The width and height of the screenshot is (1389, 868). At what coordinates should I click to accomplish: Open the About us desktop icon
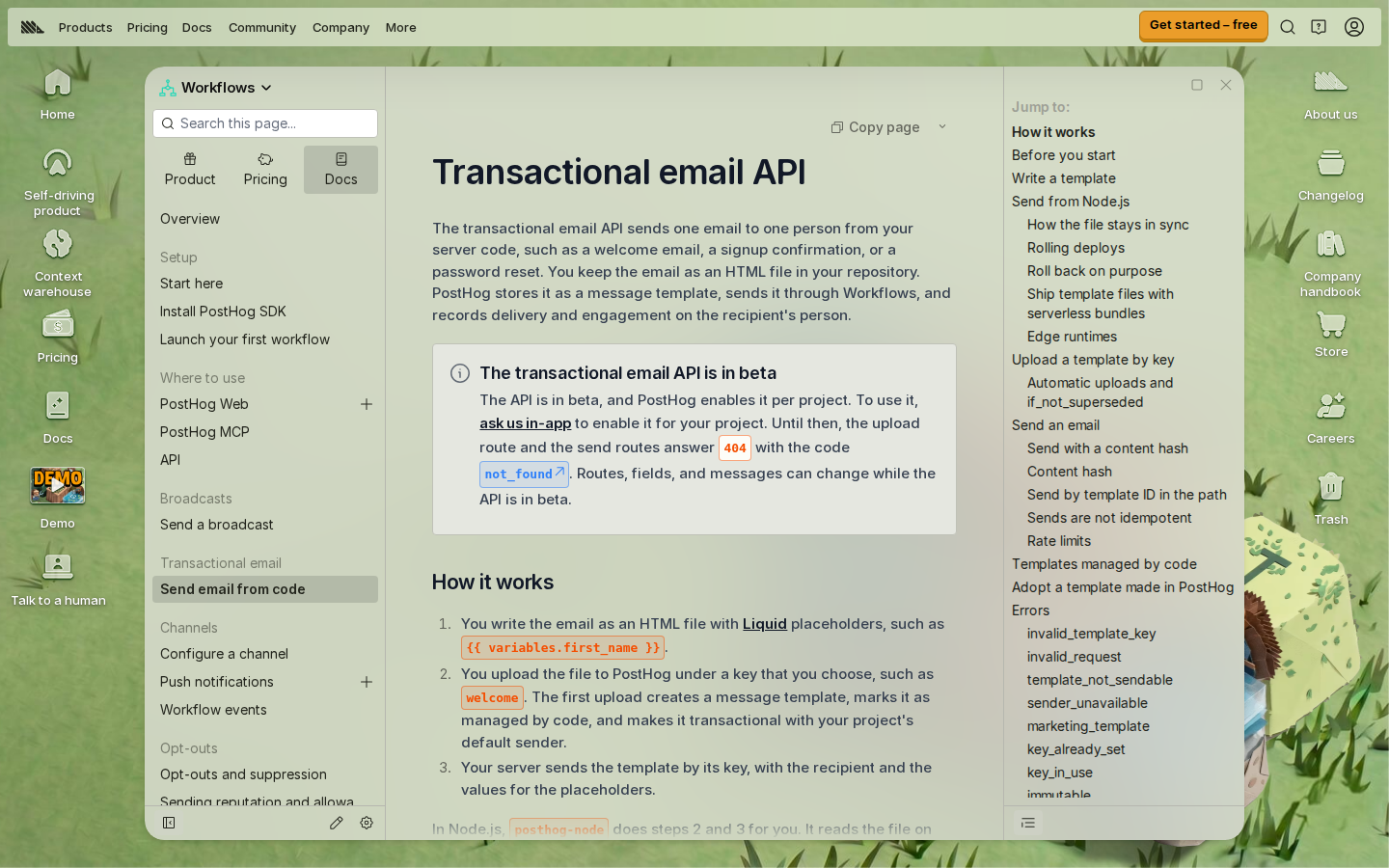click(x=1331, y=94)
